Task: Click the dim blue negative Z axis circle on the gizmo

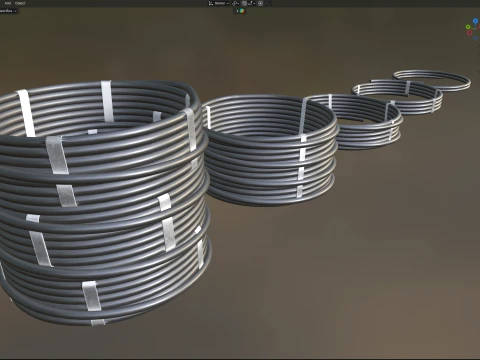Action: (x=476, y=38)
